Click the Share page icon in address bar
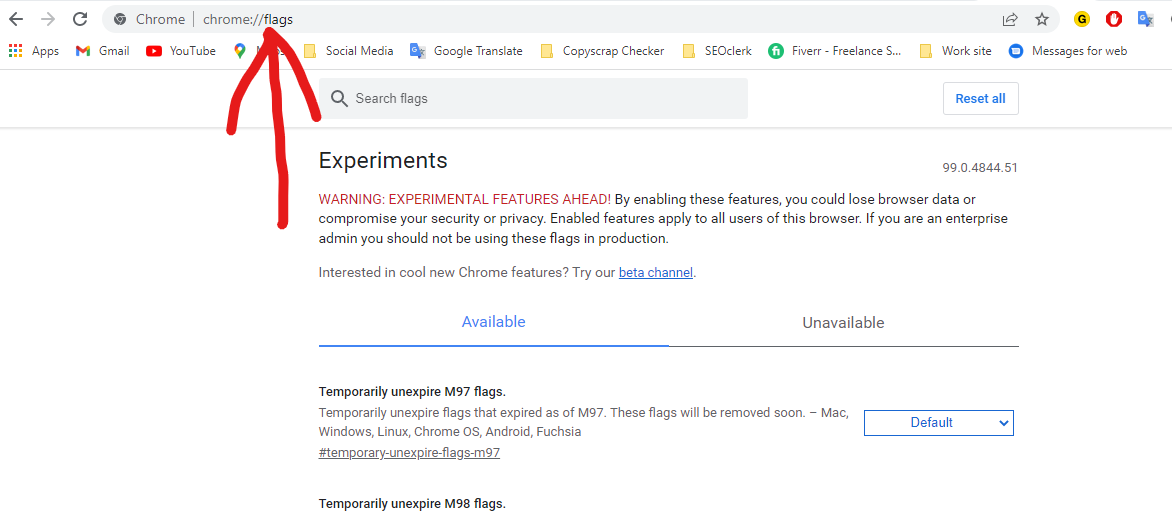Viewport: 1172px width, 513px height. (x=1010, y=19)
